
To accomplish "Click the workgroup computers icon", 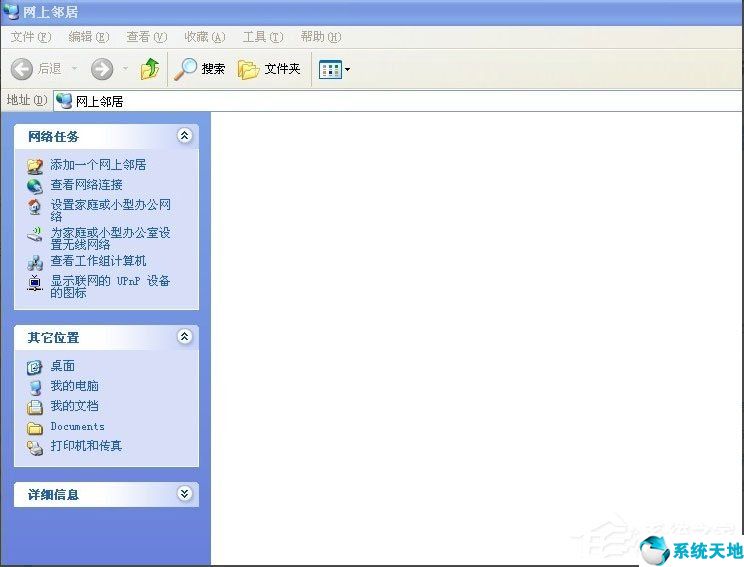I will point(35,262).
